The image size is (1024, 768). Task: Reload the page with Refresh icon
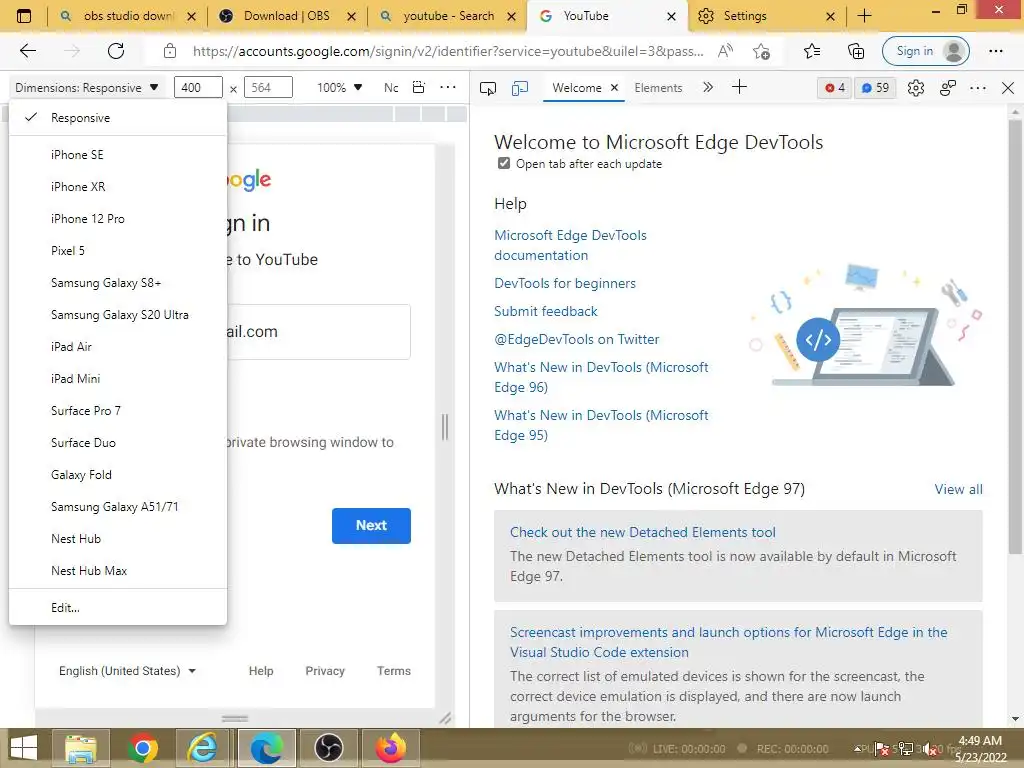[x=116, y=51]
